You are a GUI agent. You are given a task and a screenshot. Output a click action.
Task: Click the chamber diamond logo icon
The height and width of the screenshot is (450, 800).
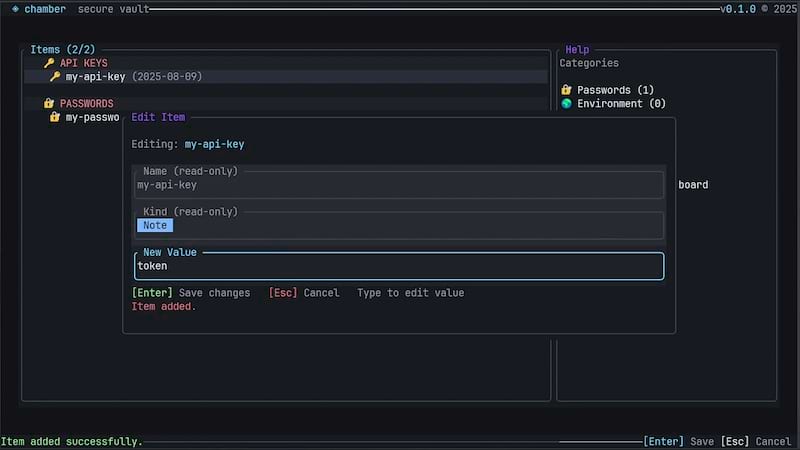(15, 9)
